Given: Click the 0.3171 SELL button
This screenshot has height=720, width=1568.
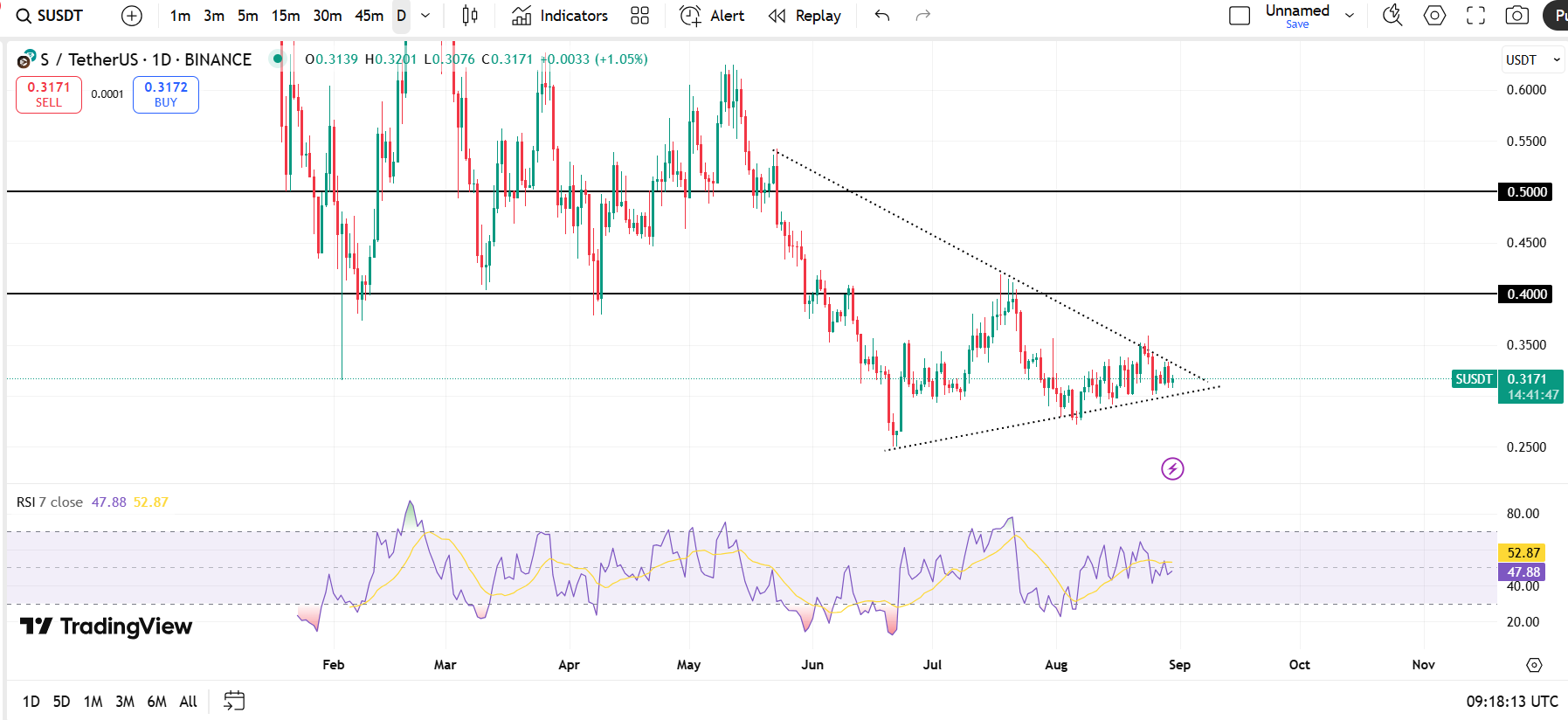Looking at the screenshot, I should pyautogui.click(x=49, y=94).
